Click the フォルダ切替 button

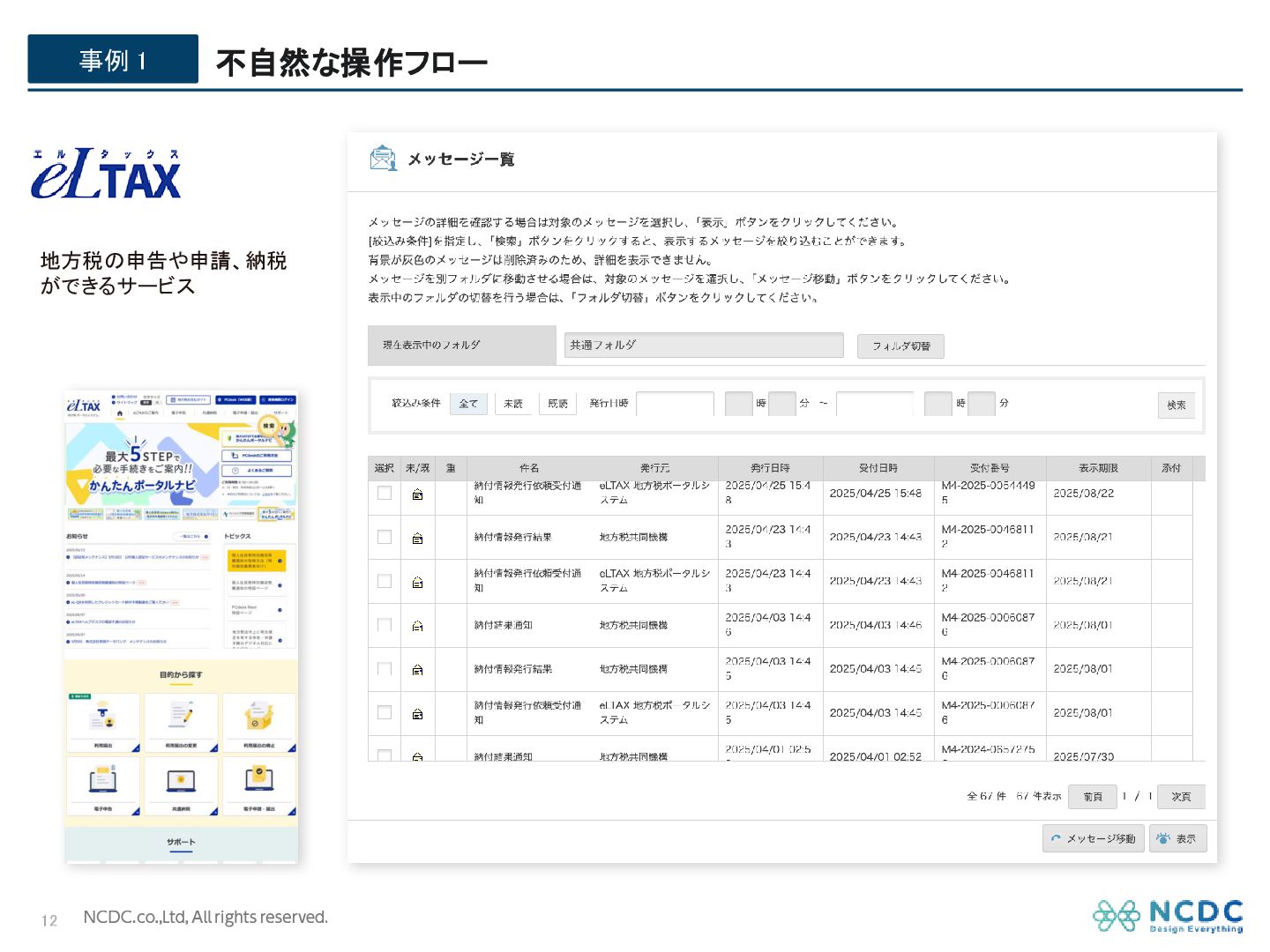pos(900,346)
